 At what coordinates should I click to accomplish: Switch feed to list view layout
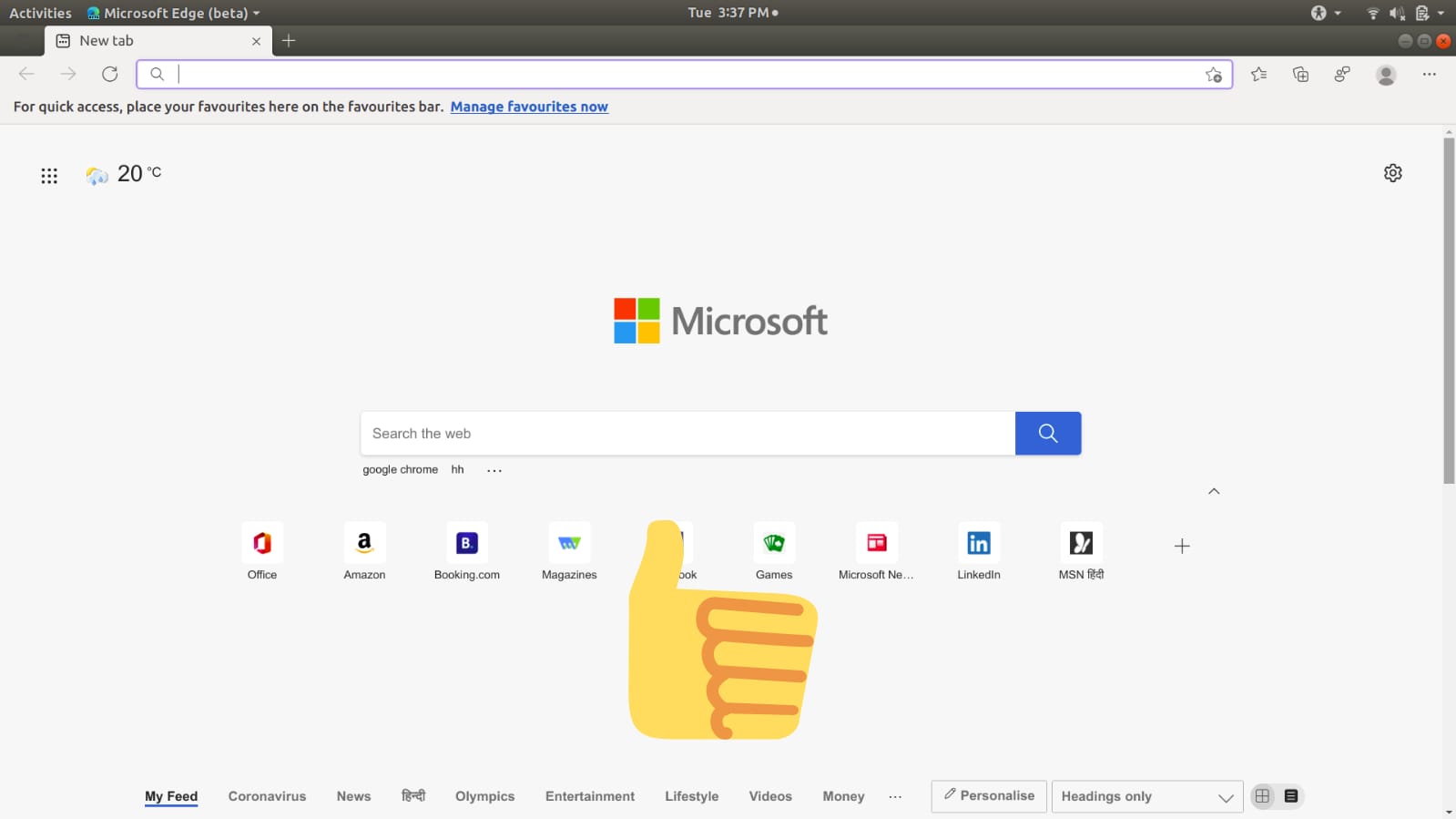(1291, 796)
